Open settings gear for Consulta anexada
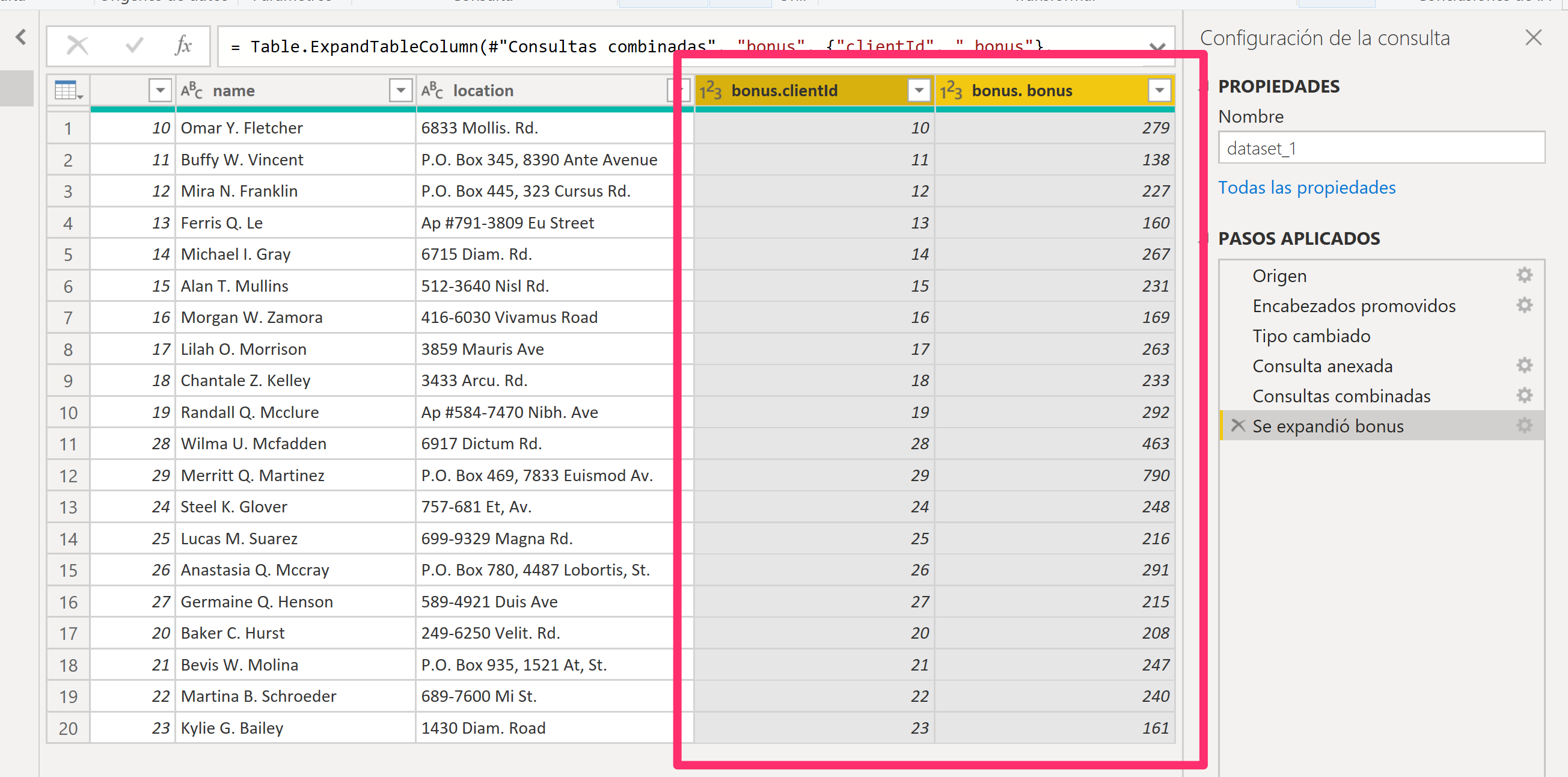The width and height of the screenshot is (1568, 777). [x=1524, y=366]
